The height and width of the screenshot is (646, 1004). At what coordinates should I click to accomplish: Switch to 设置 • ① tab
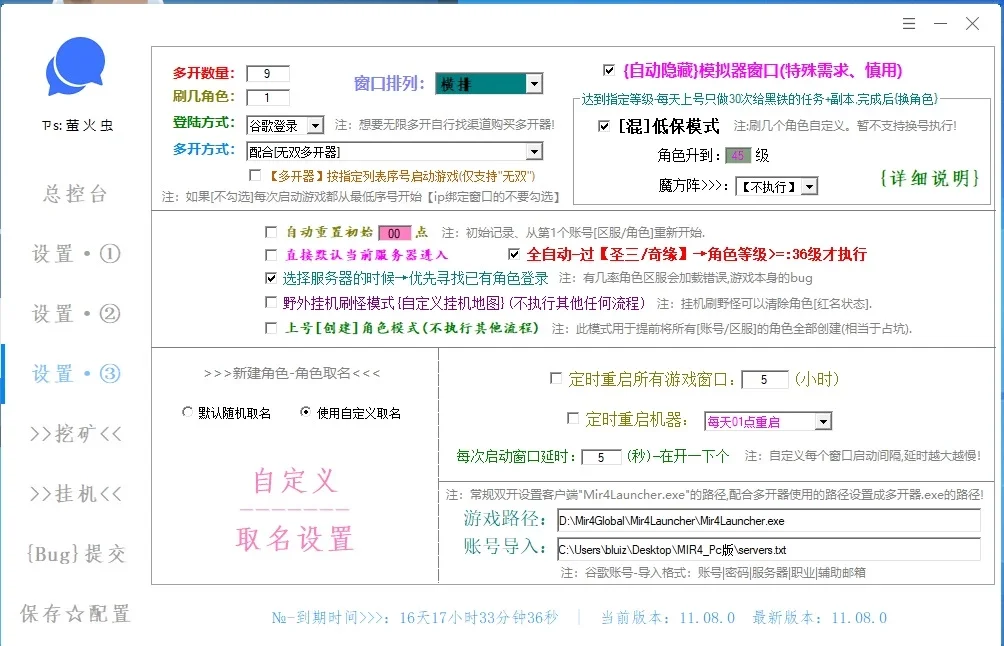76,254
